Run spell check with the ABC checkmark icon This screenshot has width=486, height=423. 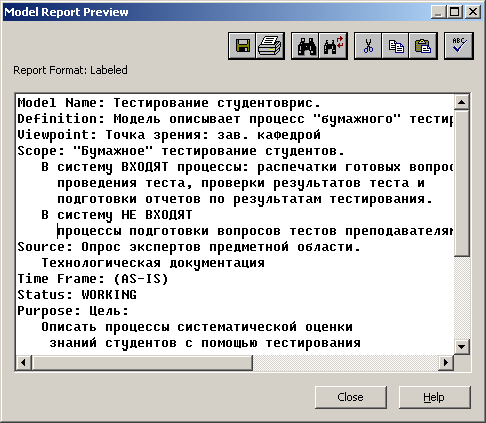pos(459,46)
